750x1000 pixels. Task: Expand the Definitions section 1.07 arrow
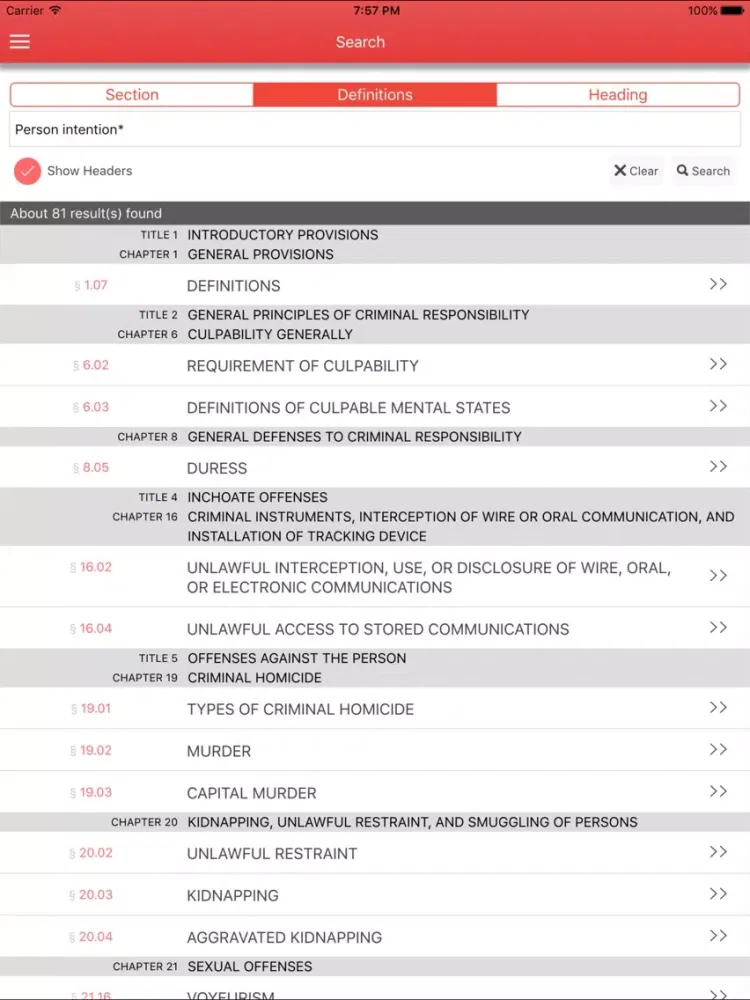(x=717, y=284)
